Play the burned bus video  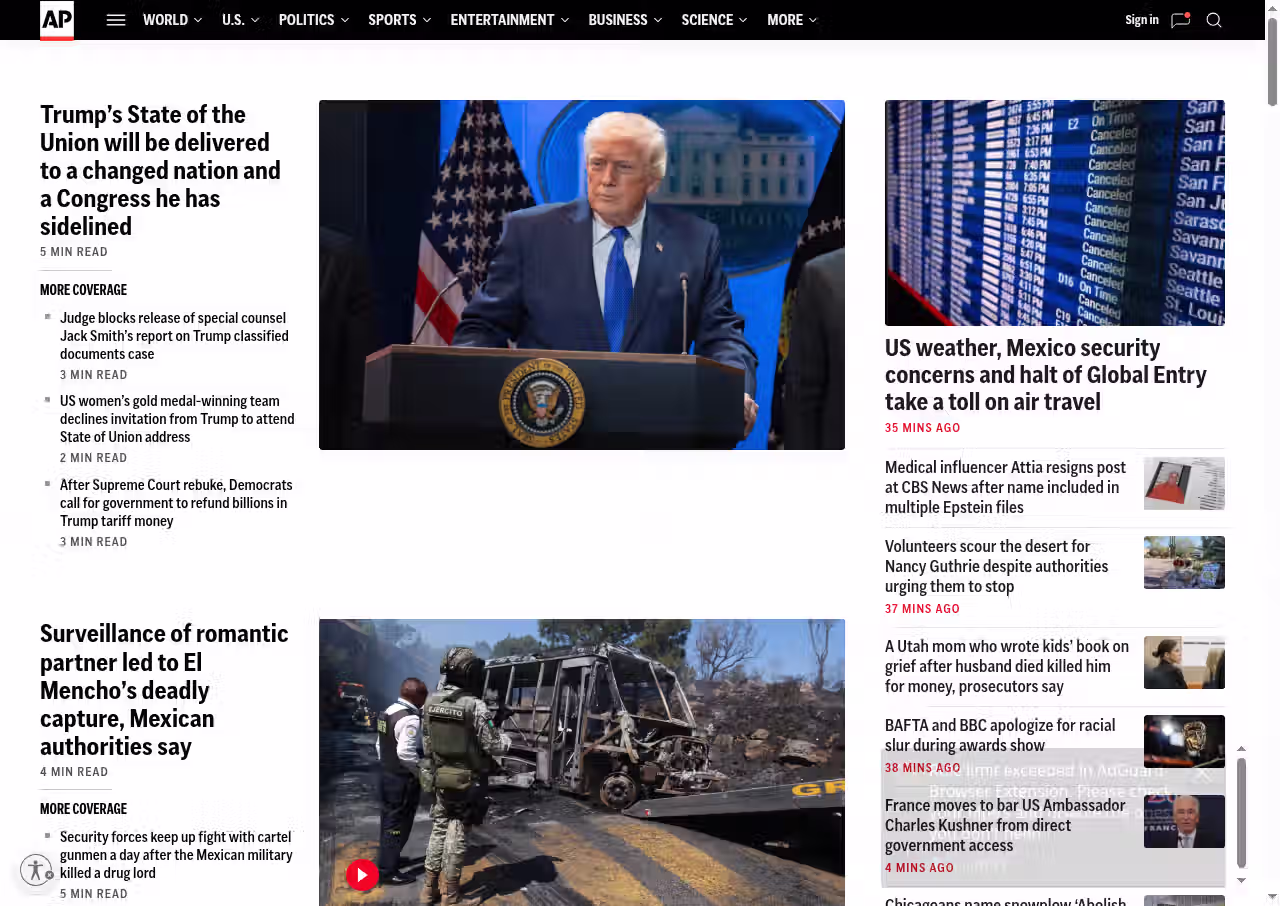click(x=362, y=875)
